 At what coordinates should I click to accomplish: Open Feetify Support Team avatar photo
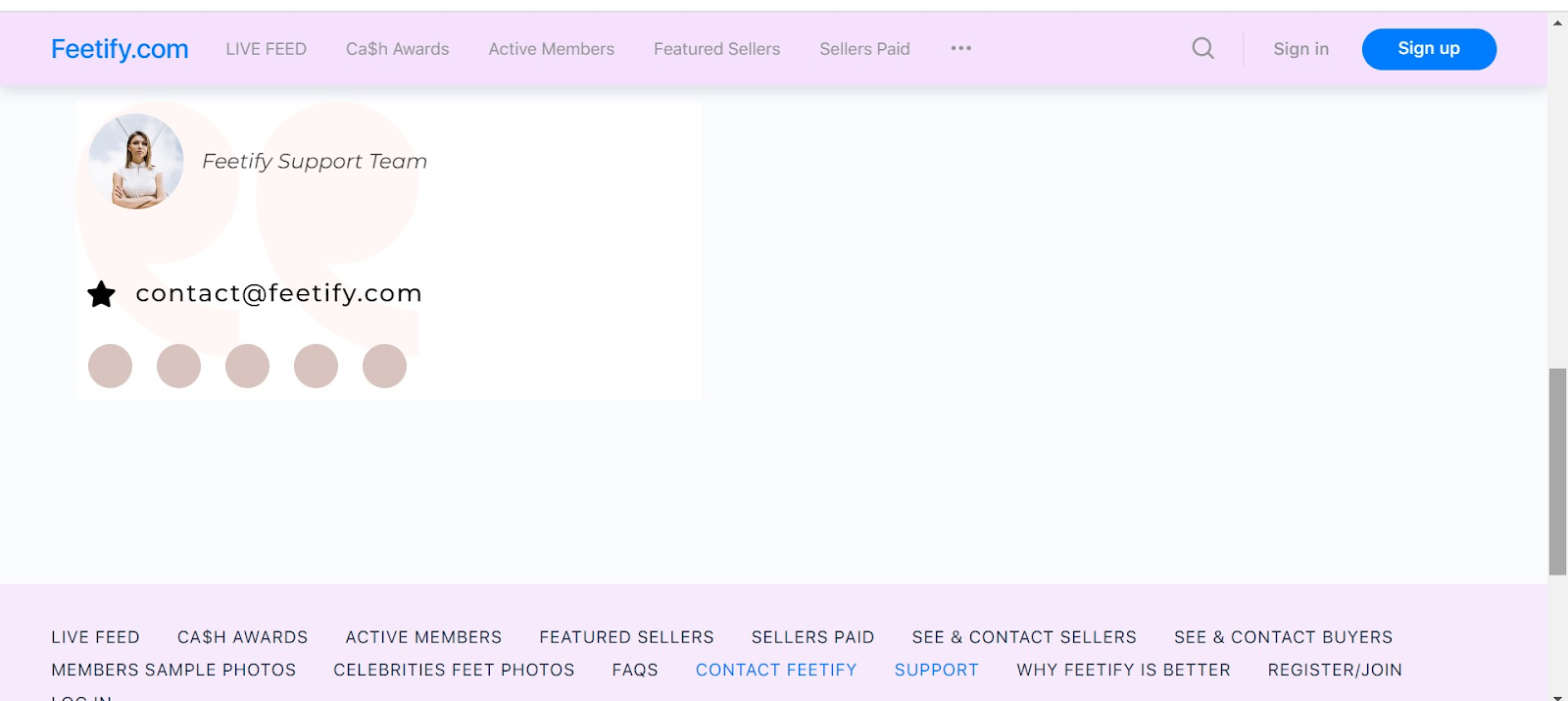click(x=136, y=162)
